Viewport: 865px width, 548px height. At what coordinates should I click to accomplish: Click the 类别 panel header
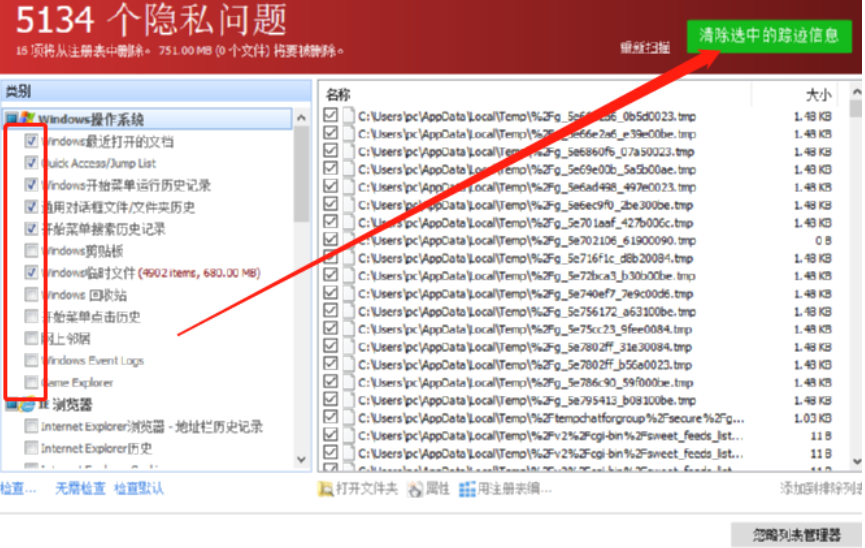(156, 92)
